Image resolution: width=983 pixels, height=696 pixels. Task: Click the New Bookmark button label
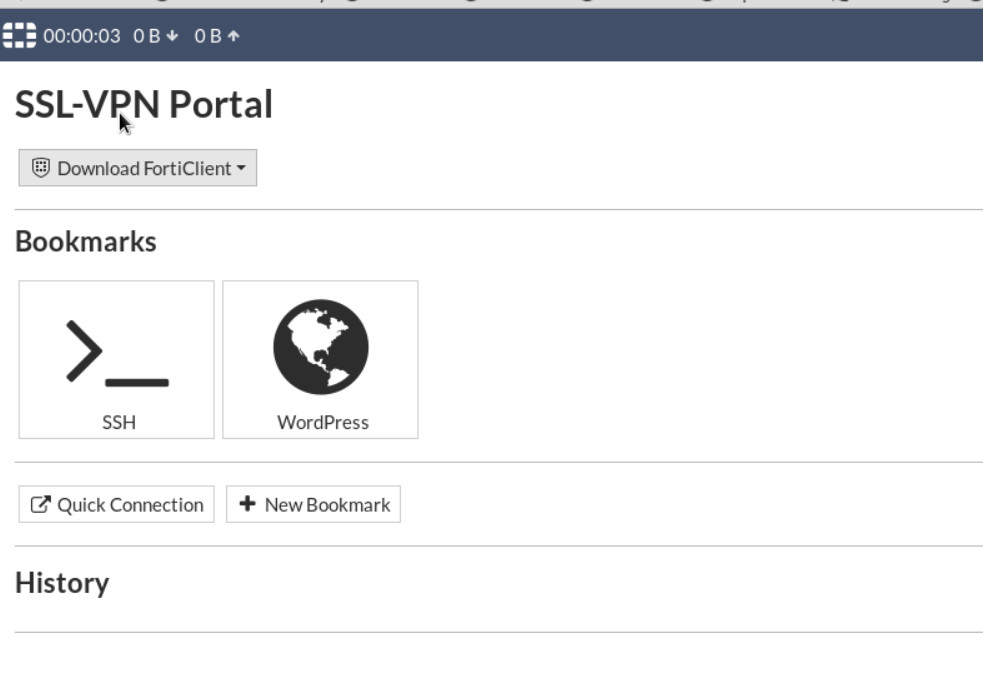pyautogui.click(x=327, y=505)
